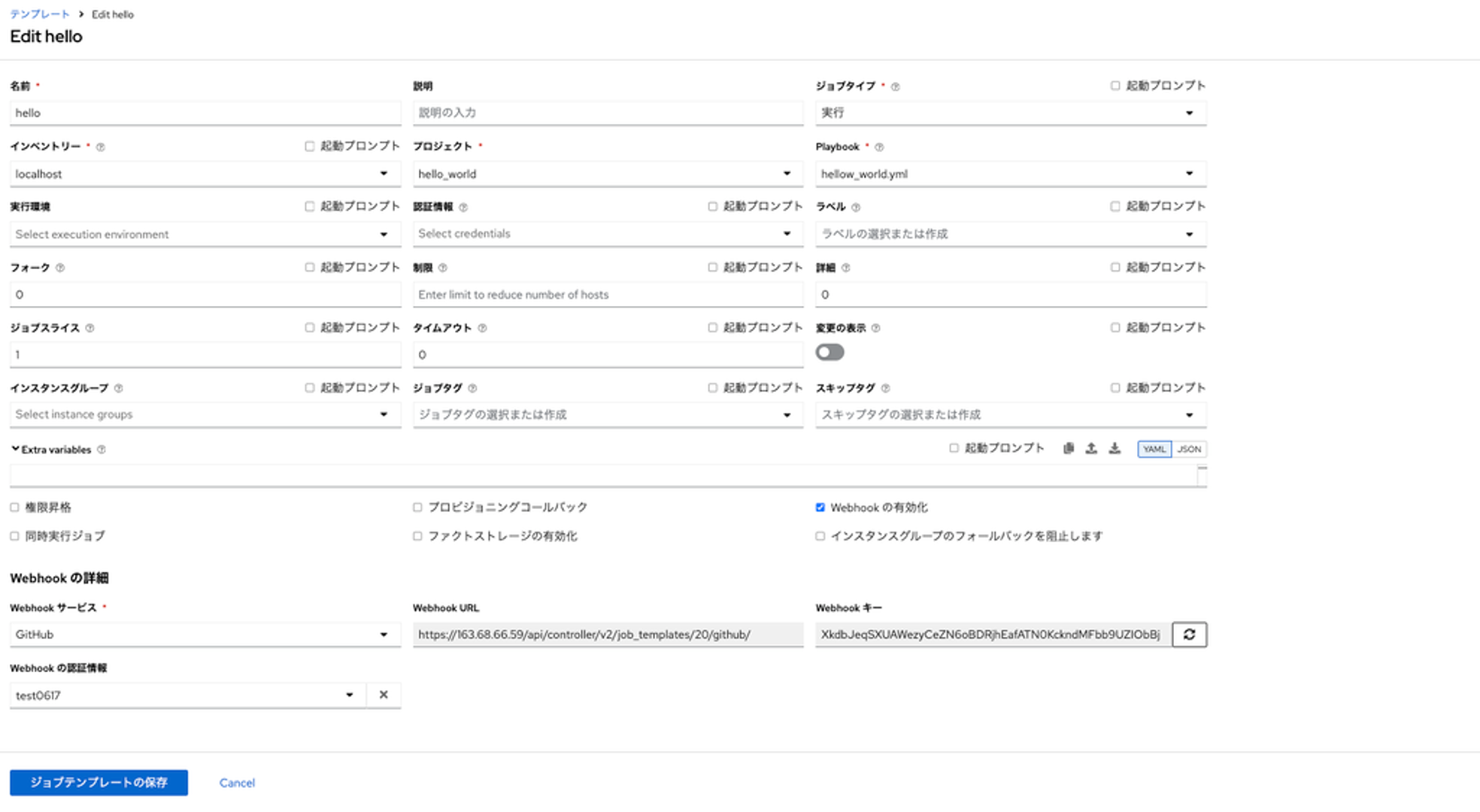Open the フォーク help tooltip
The width and height of the screenshot is (1480, 812).
point(61,268)
